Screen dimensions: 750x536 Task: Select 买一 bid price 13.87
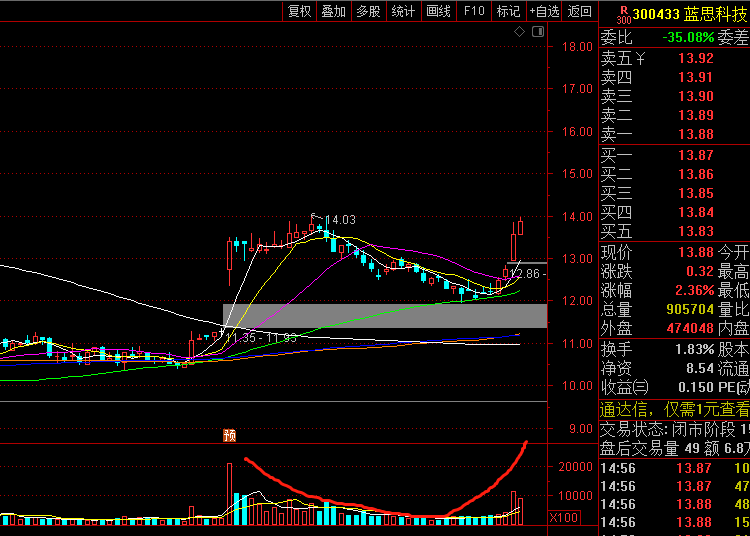click(x=696, y=155)
